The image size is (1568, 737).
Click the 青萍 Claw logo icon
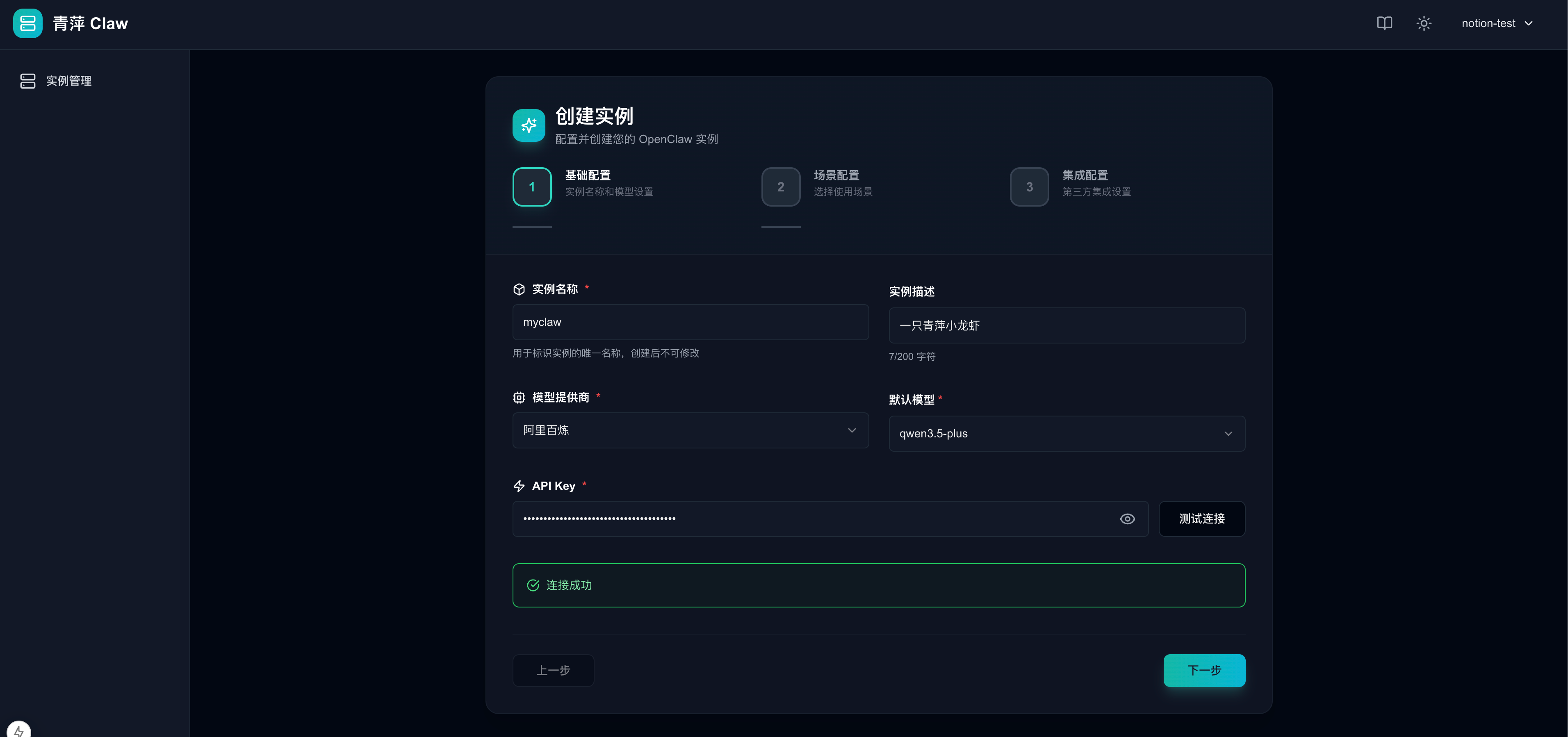click(x=27, y=23)
